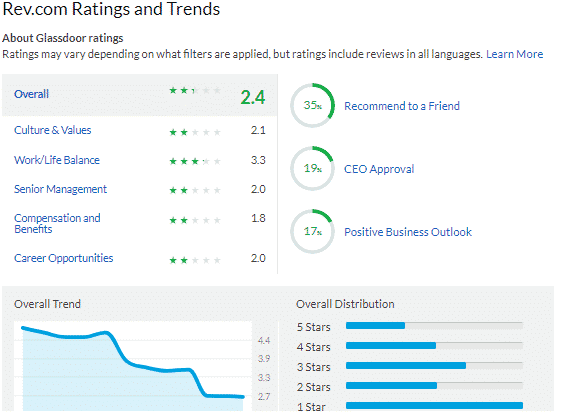565x420 pixels.
Task: Click the 1 Star label
Action: [311, 407]
